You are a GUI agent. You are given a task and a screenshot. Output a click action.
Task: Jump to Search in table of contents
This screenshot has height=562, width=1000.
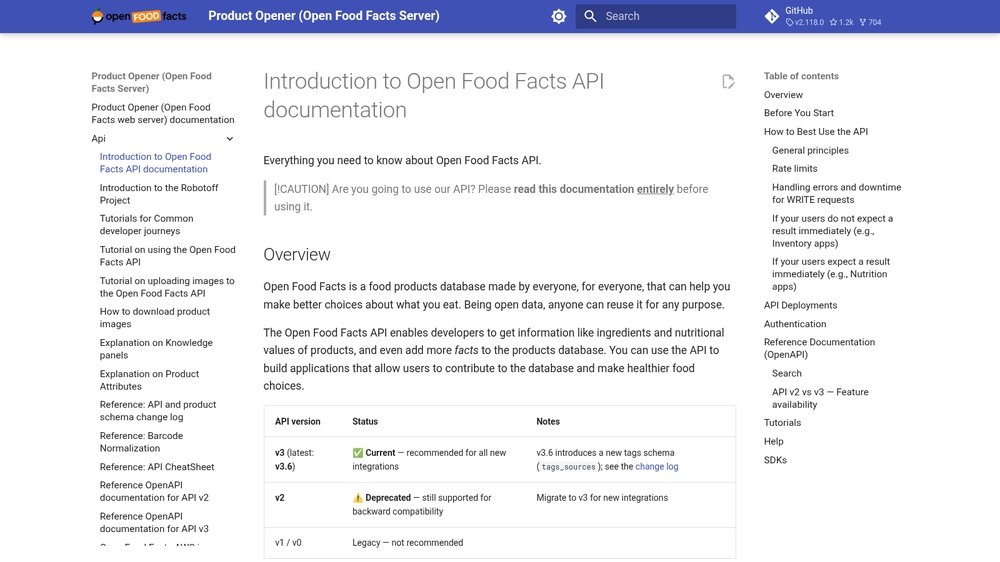click(x=786, y=374)
